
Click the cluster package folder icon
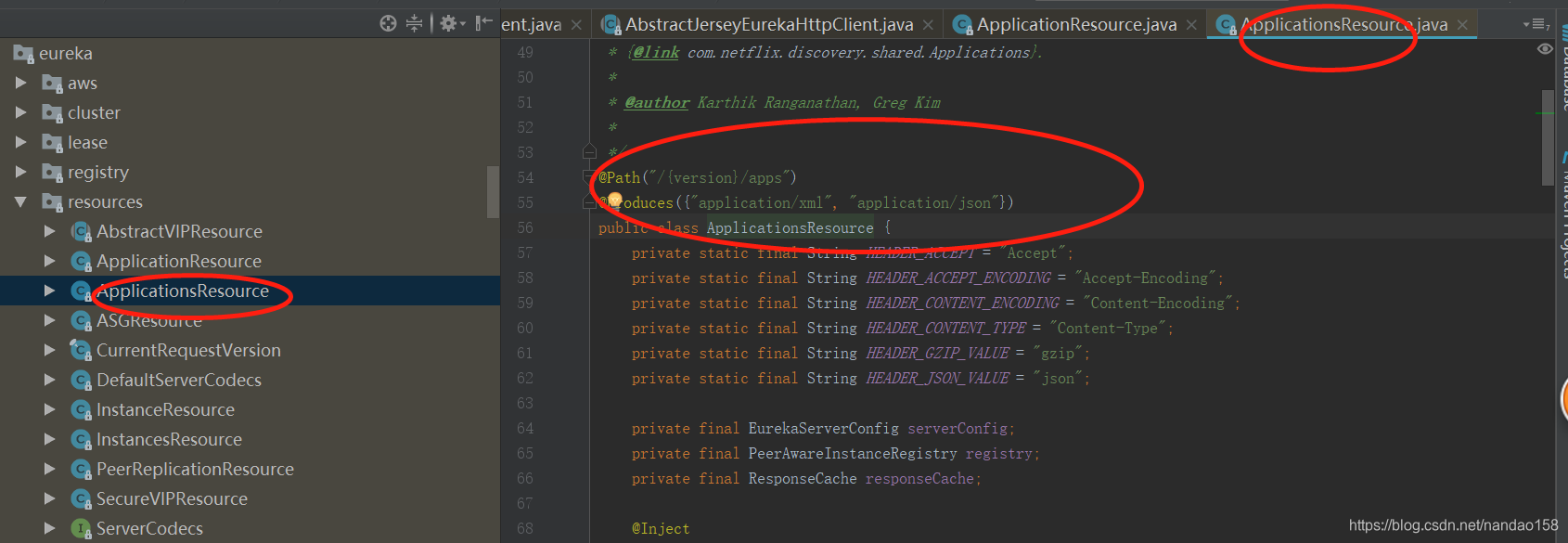[52, 113]
